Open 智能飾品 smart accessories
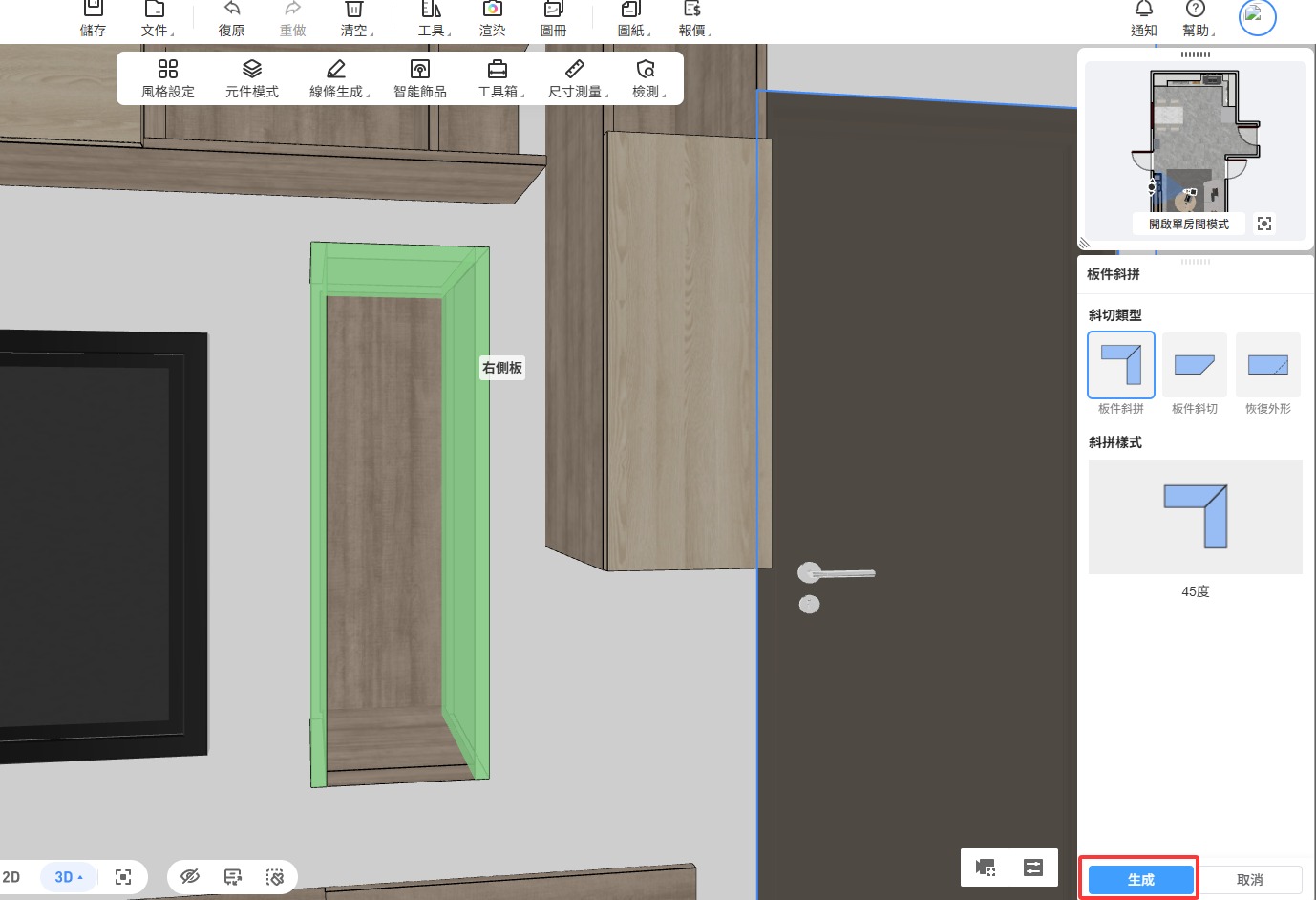Image resolution: width=1316 pixels, height=900 pixels. point(419,78)
